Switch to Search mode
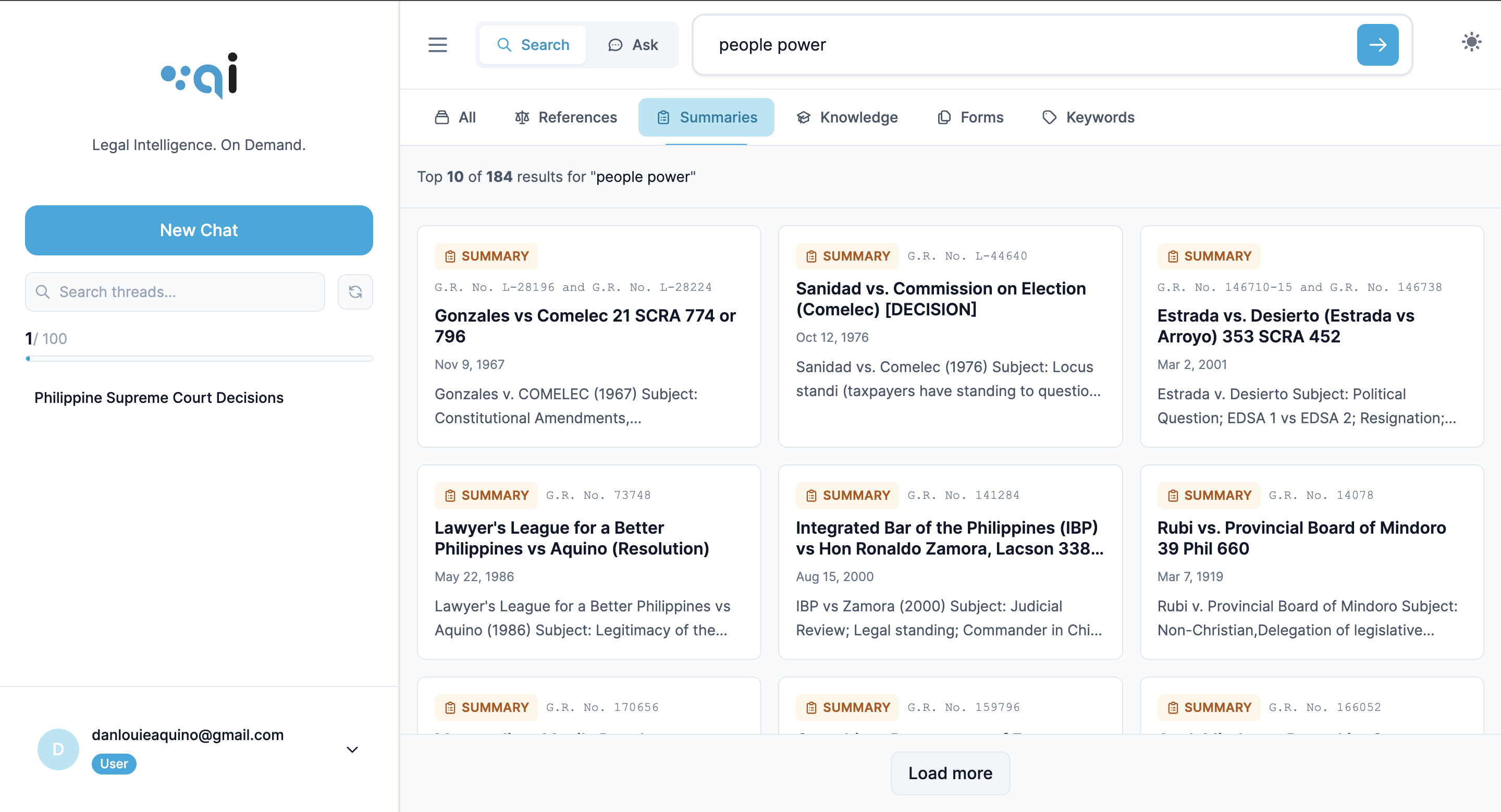This screenshot has width=1501, height=812. (x=533, y=45)
